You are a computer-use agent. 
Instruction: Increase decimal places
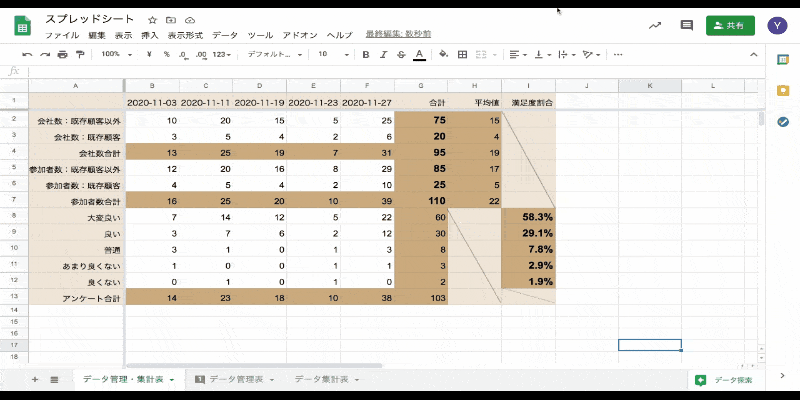click(x=201, y=55)
